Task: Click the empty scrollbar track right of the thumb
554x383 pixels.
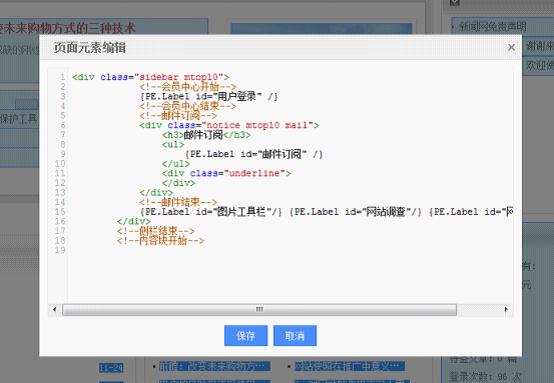Action: 479,310
